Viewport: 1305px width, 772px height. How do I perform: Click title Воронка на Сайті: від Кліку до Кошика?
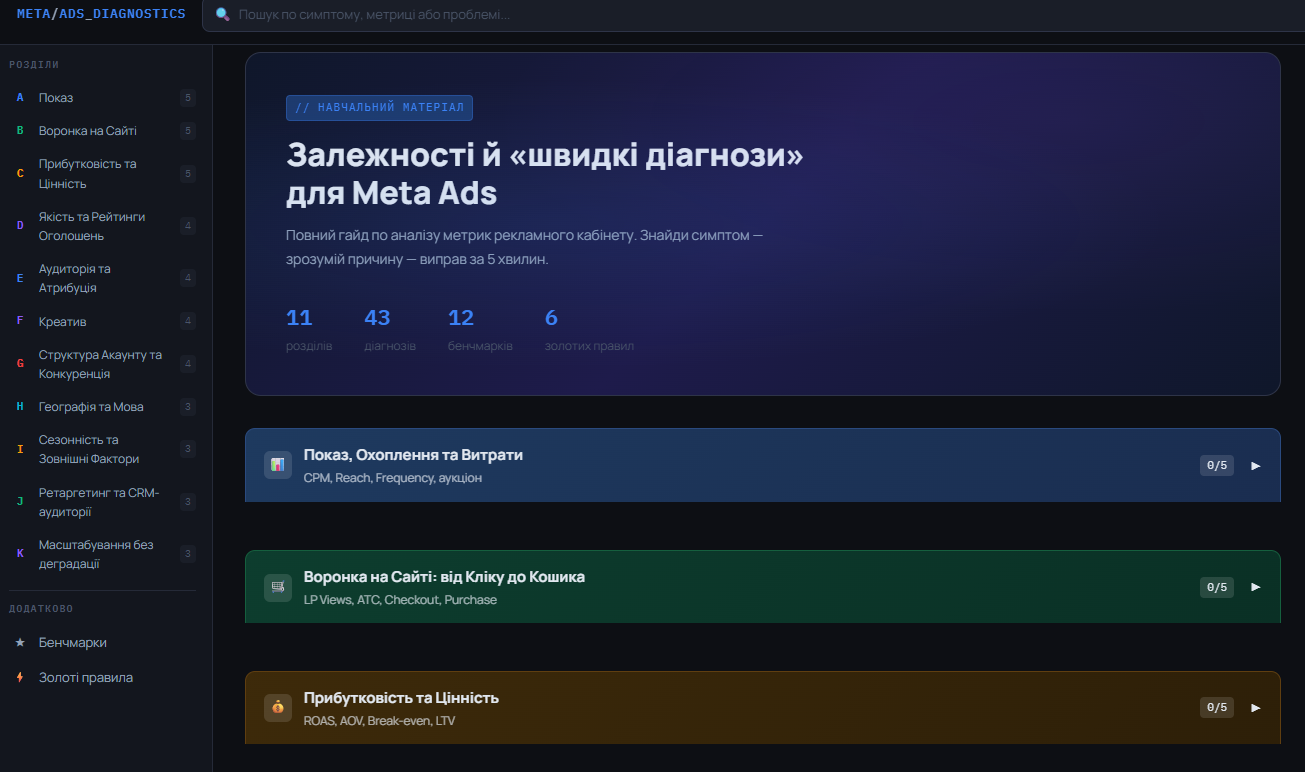point(444,577)
